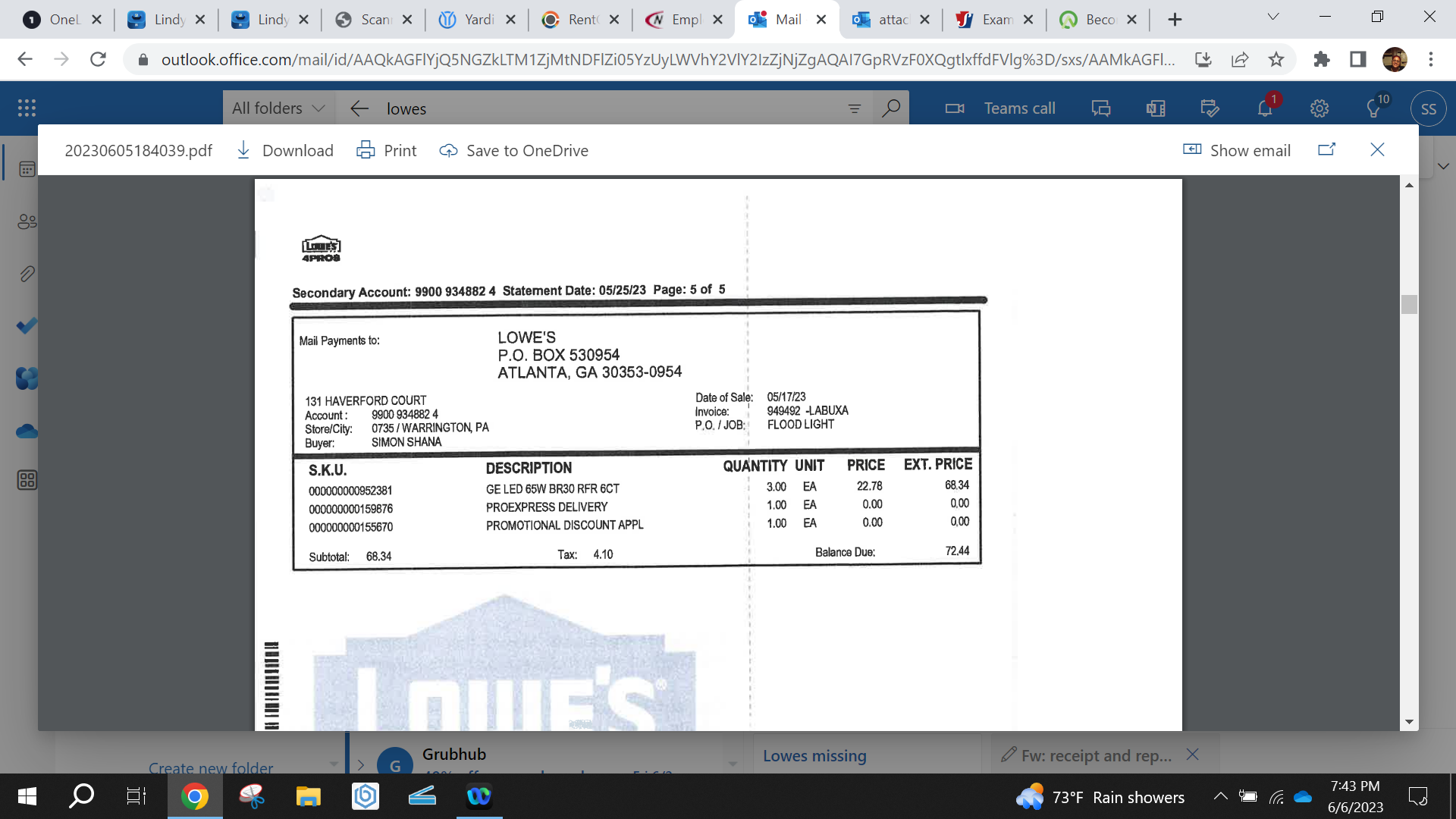Open Chrome from the taskbar
Image resolution: width=1456 pixels, height=819 pixels.
click(x=195, y=796)
